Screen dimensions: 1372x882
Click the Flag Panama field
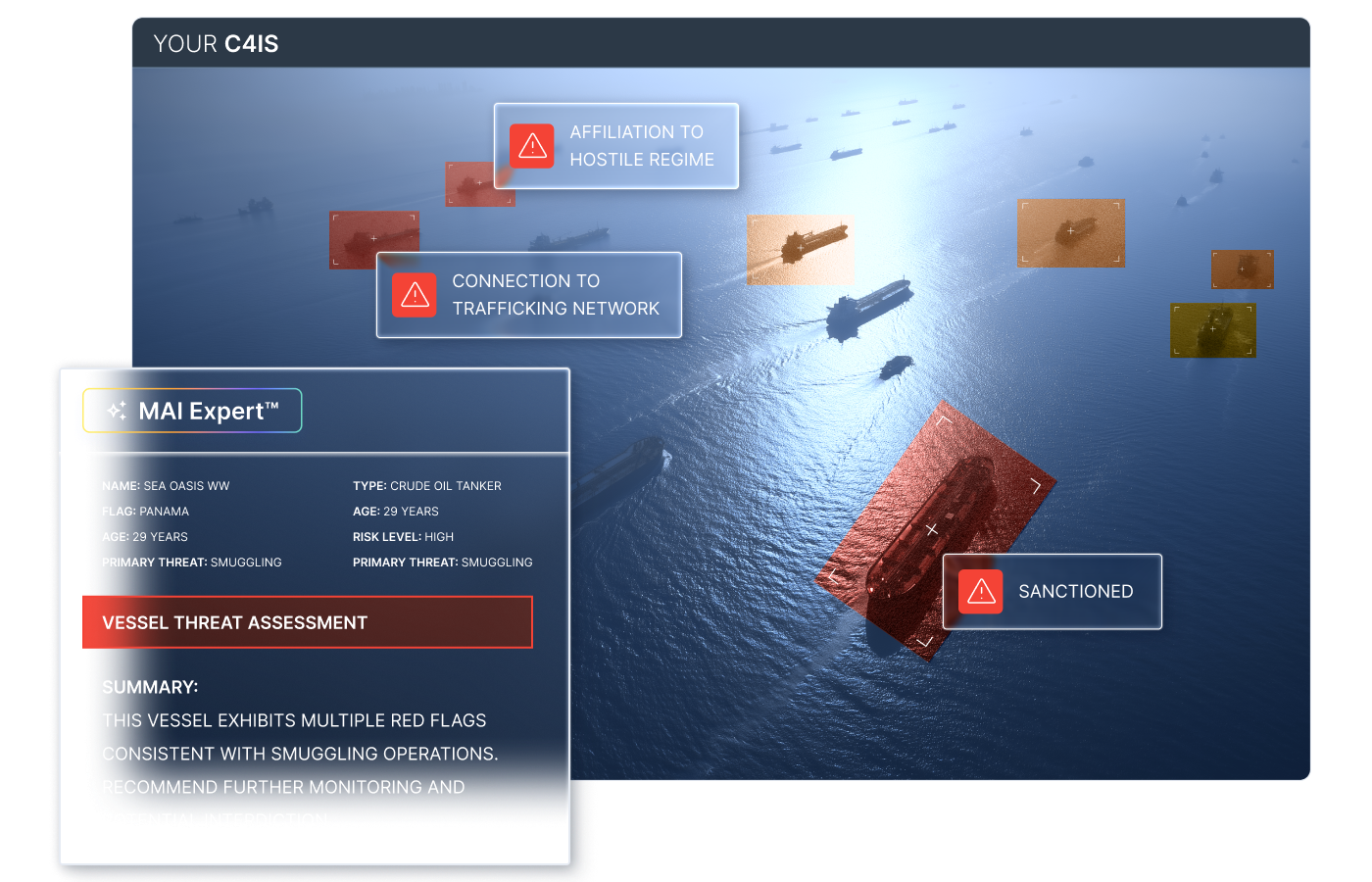tap(145, 512)
